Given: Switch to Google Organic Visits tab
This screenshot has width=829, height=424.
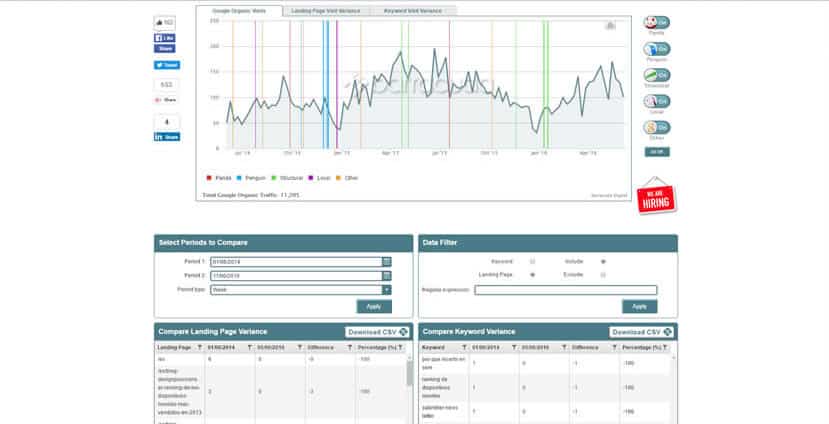Looking at the screenshot, I should (x=239, y=11).
